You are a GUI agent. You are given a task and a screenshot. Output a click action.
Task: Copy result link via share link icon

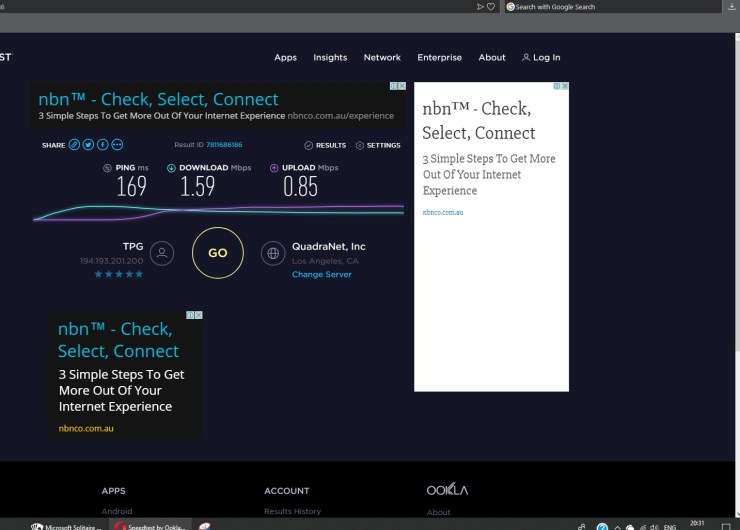(x=74, y=144)
